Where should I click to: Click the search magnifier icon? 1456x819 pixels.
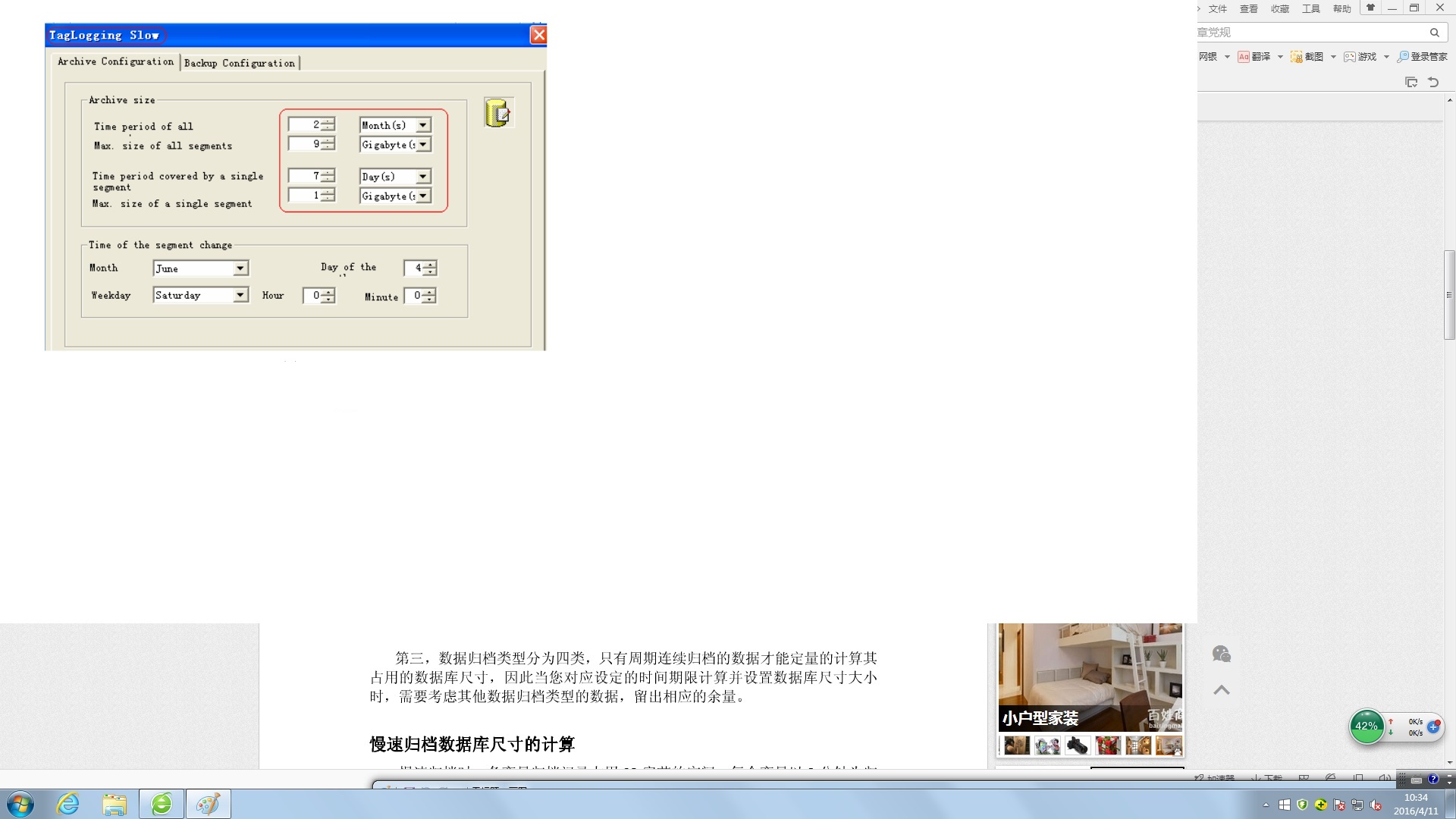click(1434, 33)
